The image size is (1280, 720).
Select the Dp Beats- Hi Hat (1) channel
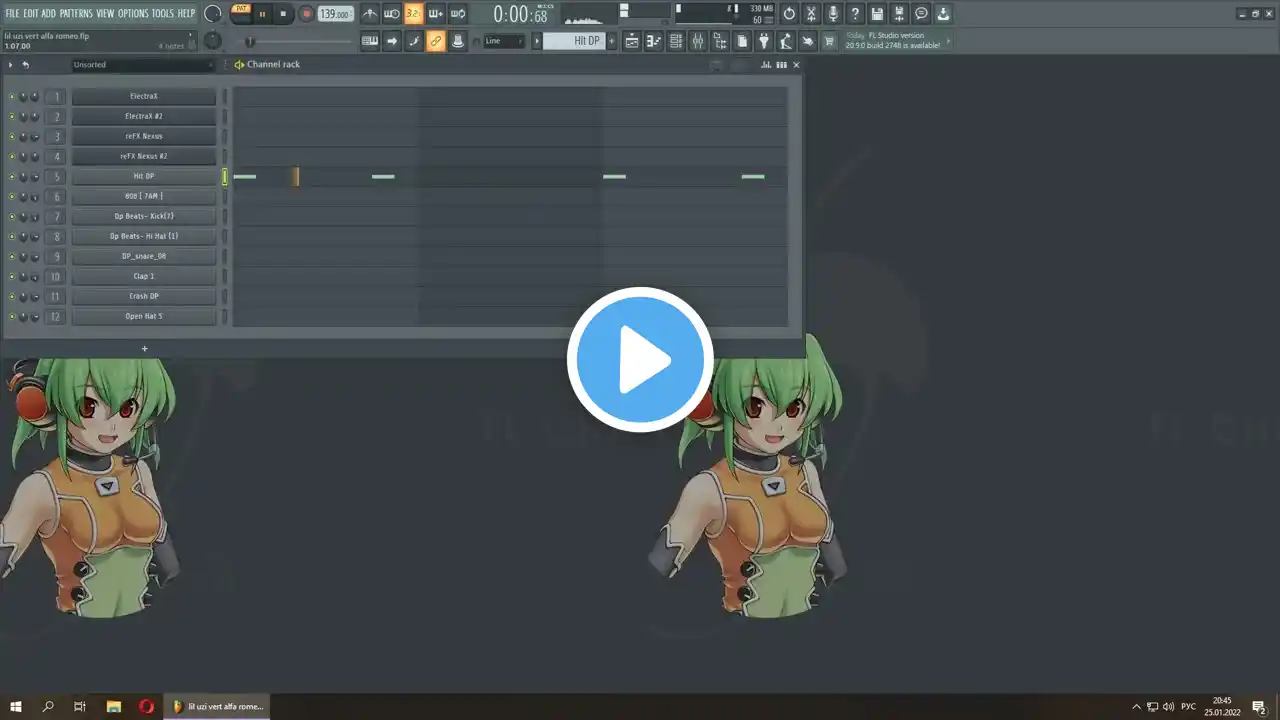[144, 237]
